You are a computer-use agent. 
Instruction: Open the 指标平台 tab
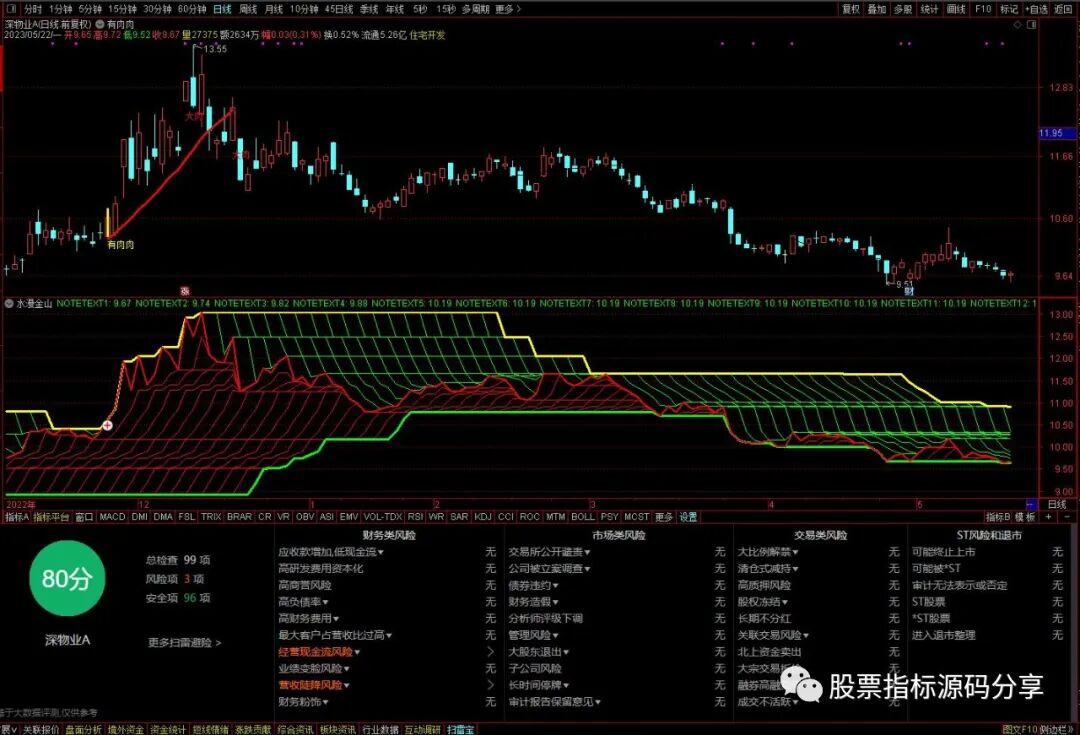(x=52, y=517)
